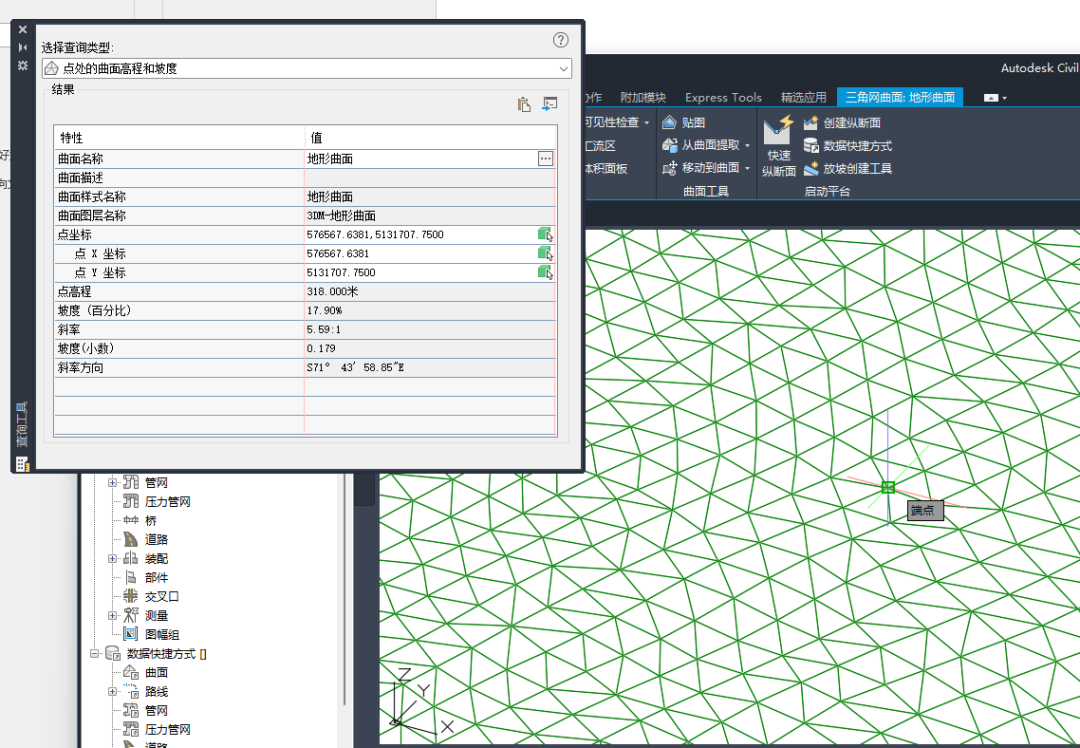The image size is (1080, 748).
Task: Click the 汇流区 ribbon button
Action: (600, 145)
